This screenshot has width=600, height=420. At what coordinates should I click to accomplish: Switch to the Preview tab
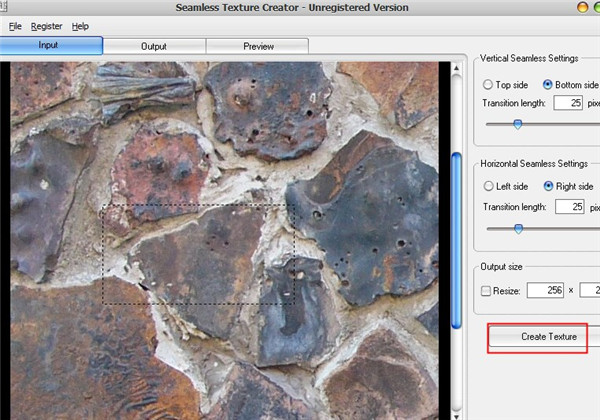click(258, 46)
